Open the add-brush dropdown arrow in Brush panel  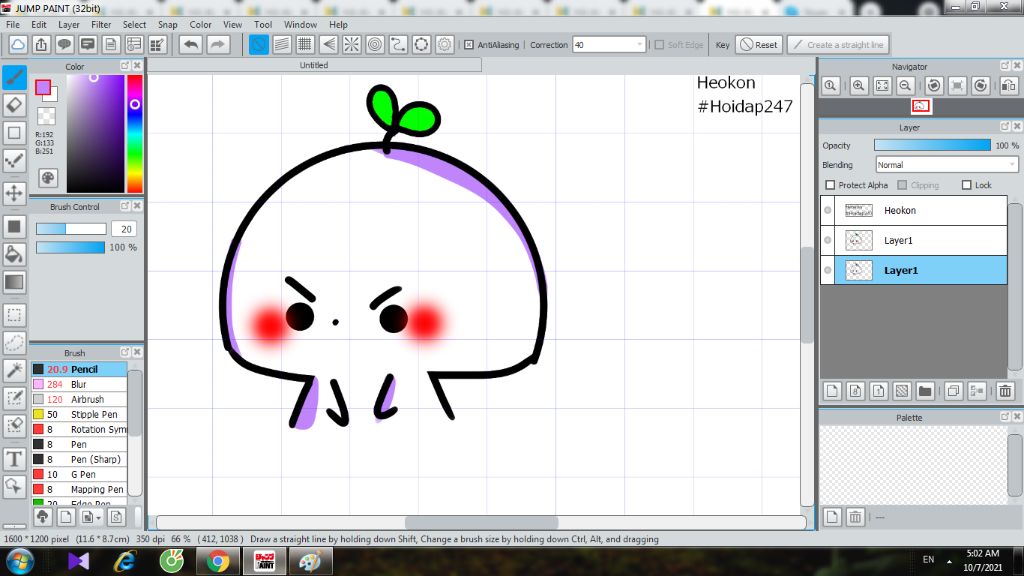[98, 518]
